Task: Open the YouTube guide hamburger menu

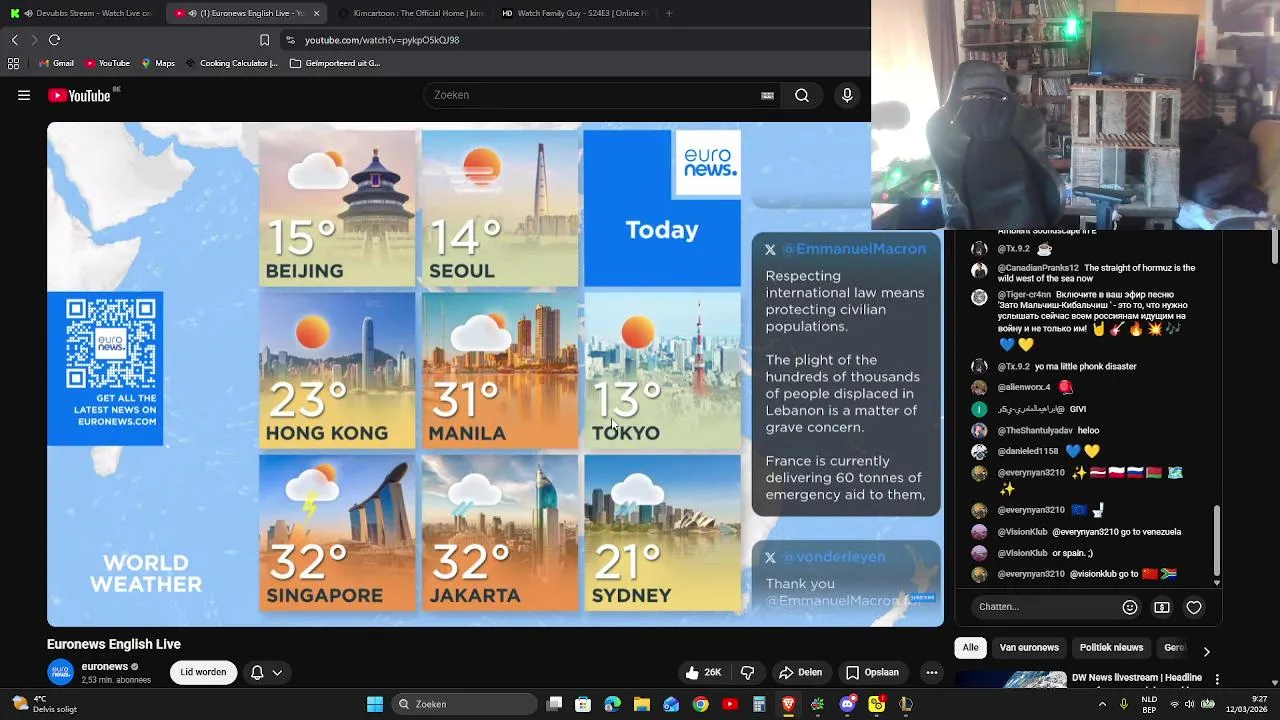Action: tap(24, 96)
